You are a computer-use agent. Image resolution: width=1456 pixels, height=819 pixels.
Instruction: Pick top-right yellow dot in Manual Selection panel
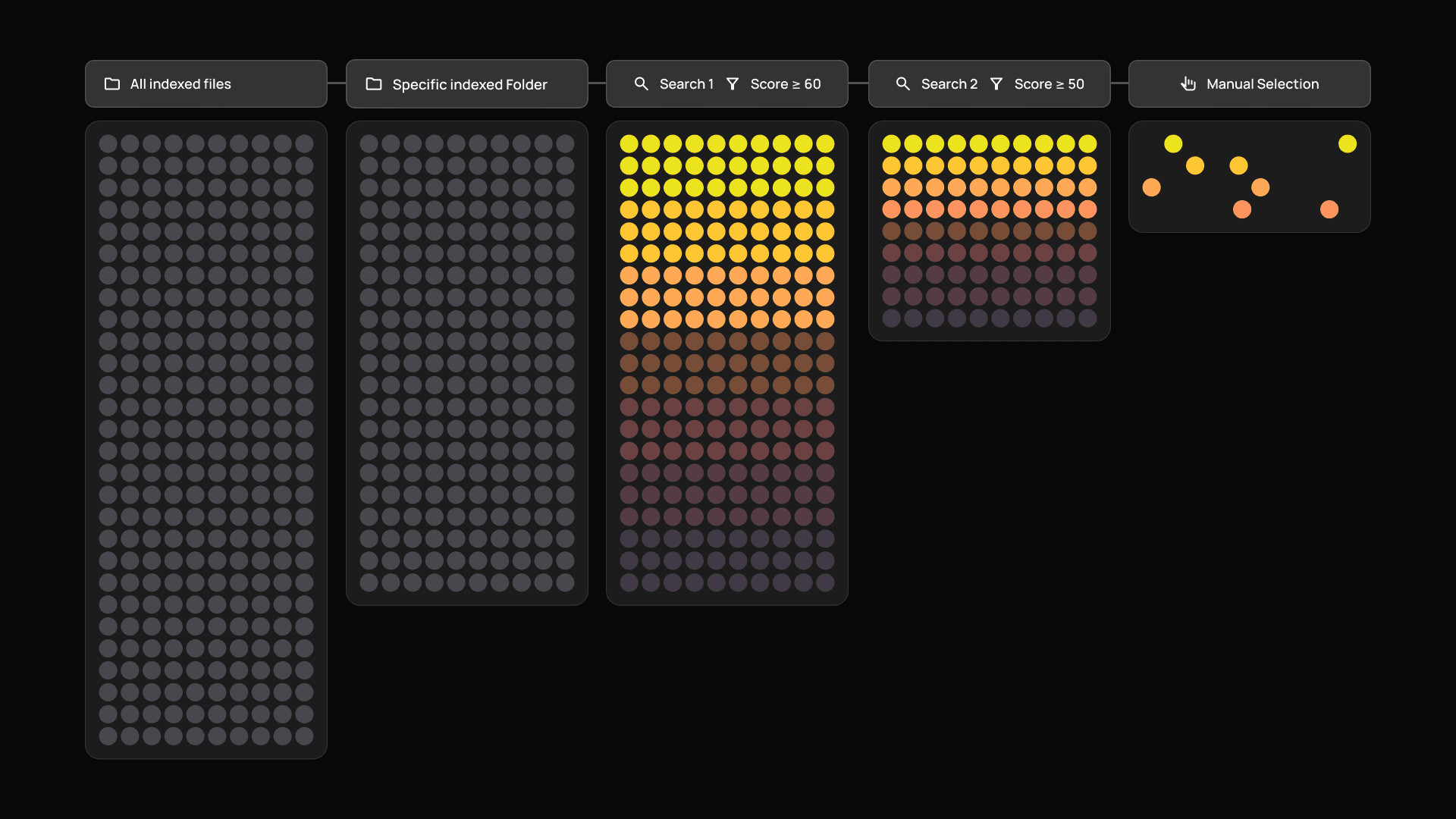[1348, 144]
